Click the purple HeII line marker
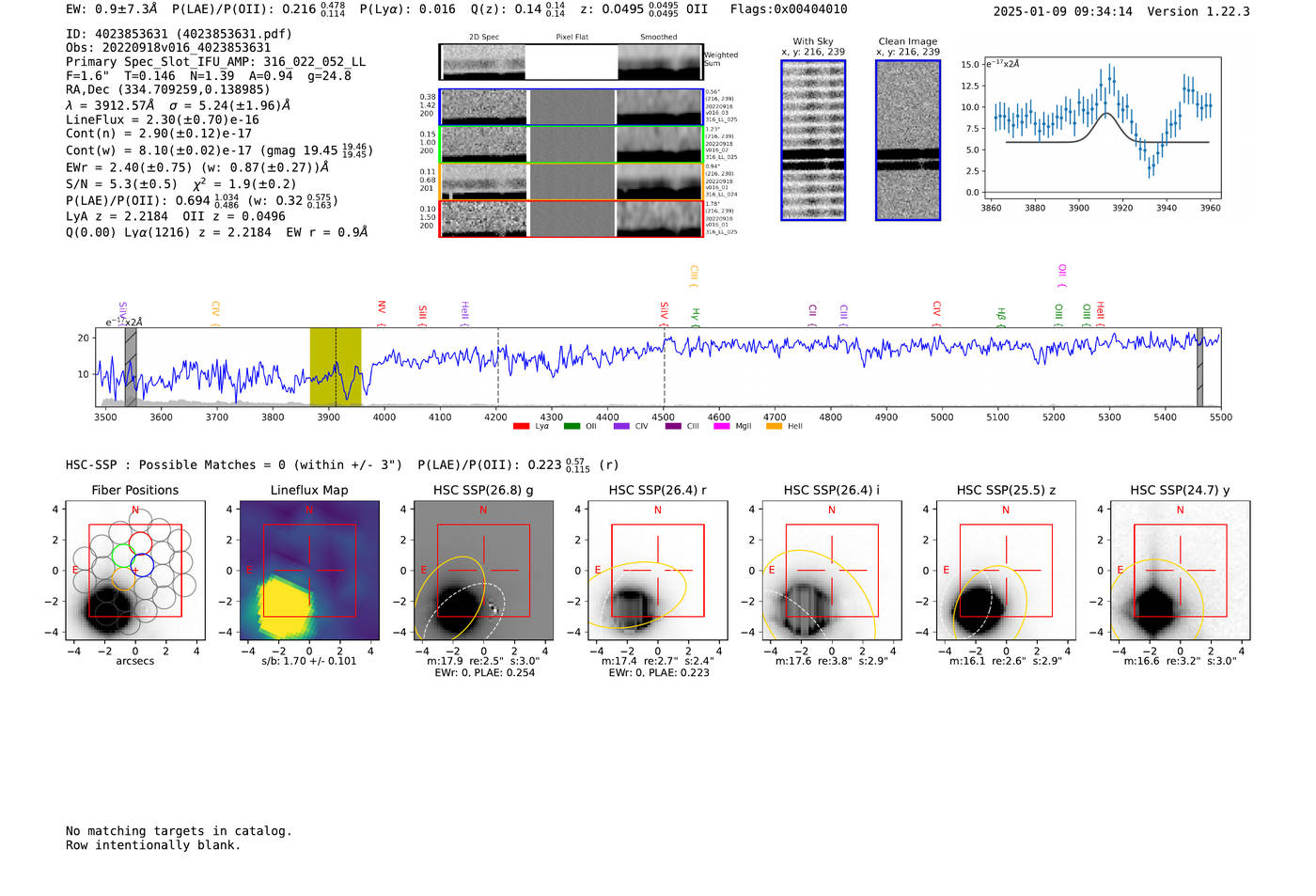 464,314
